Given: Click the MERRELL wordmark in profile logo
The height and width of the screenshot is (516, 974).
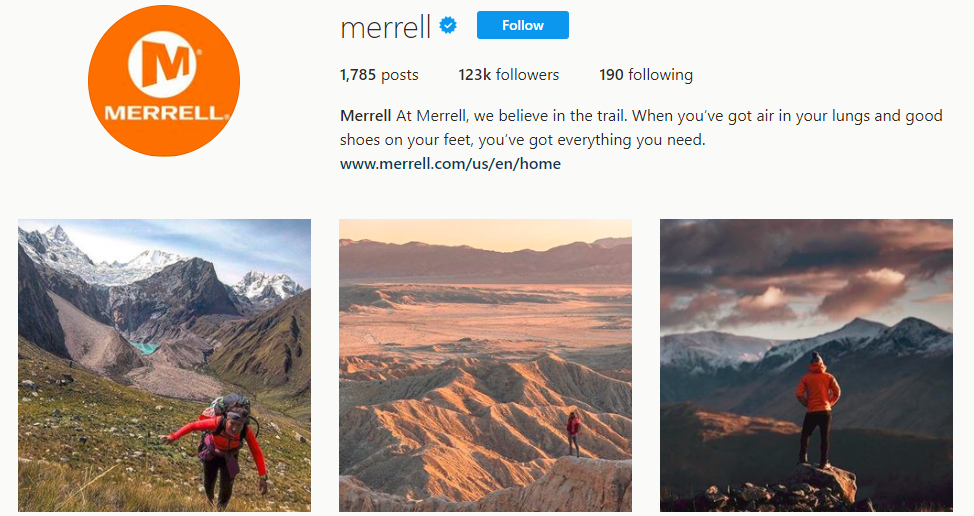Looking at the screenshot, I should coord(164,114).
